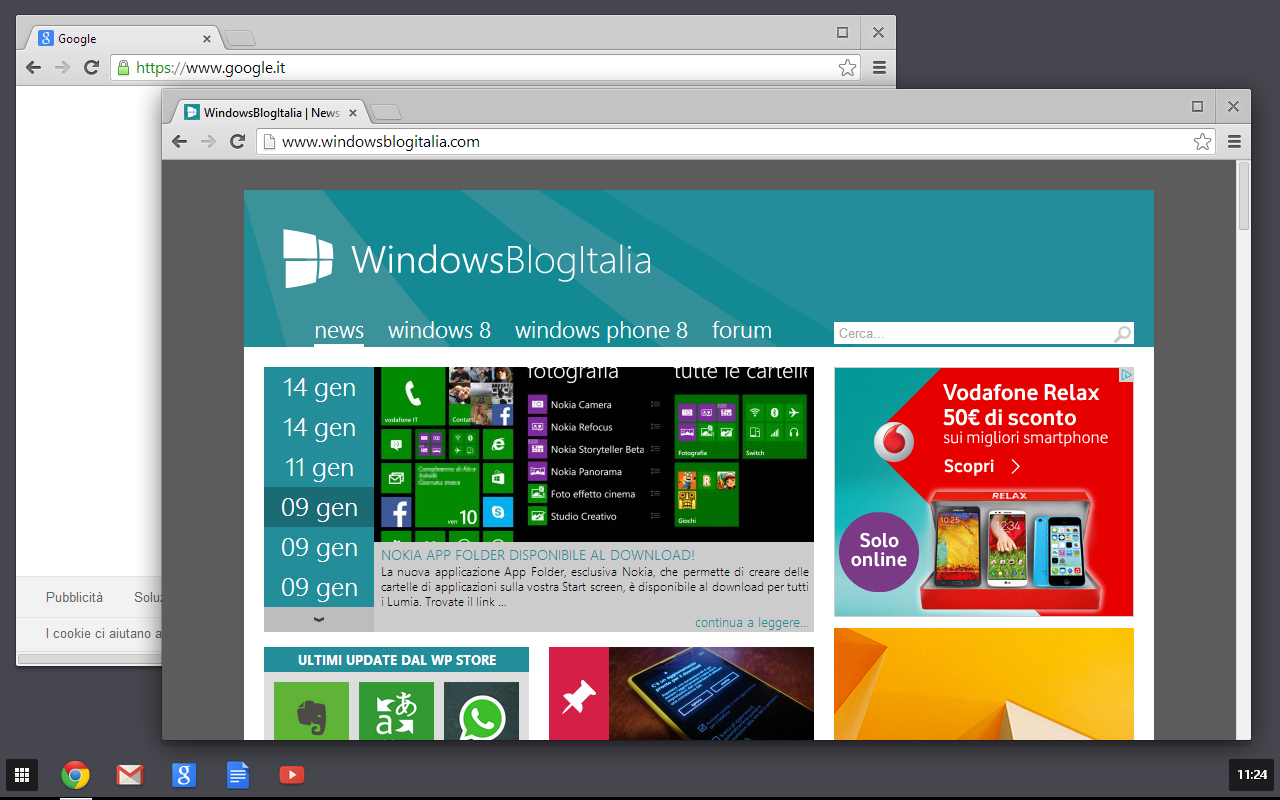Open the forum menu item
This screenshot has width=1280, height=800.
[x=742, y=330]
